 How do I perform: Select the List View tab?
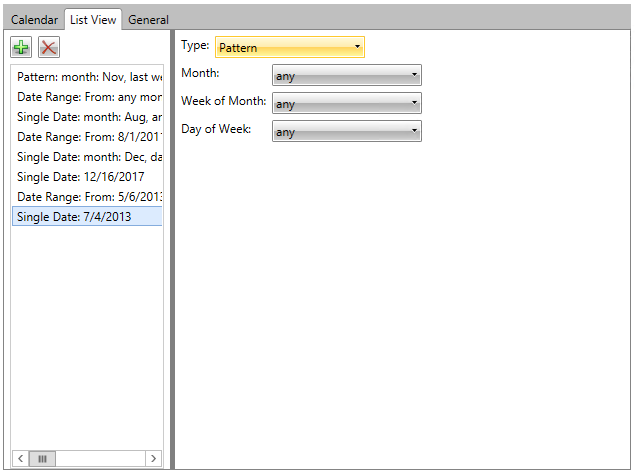(93, 20)
